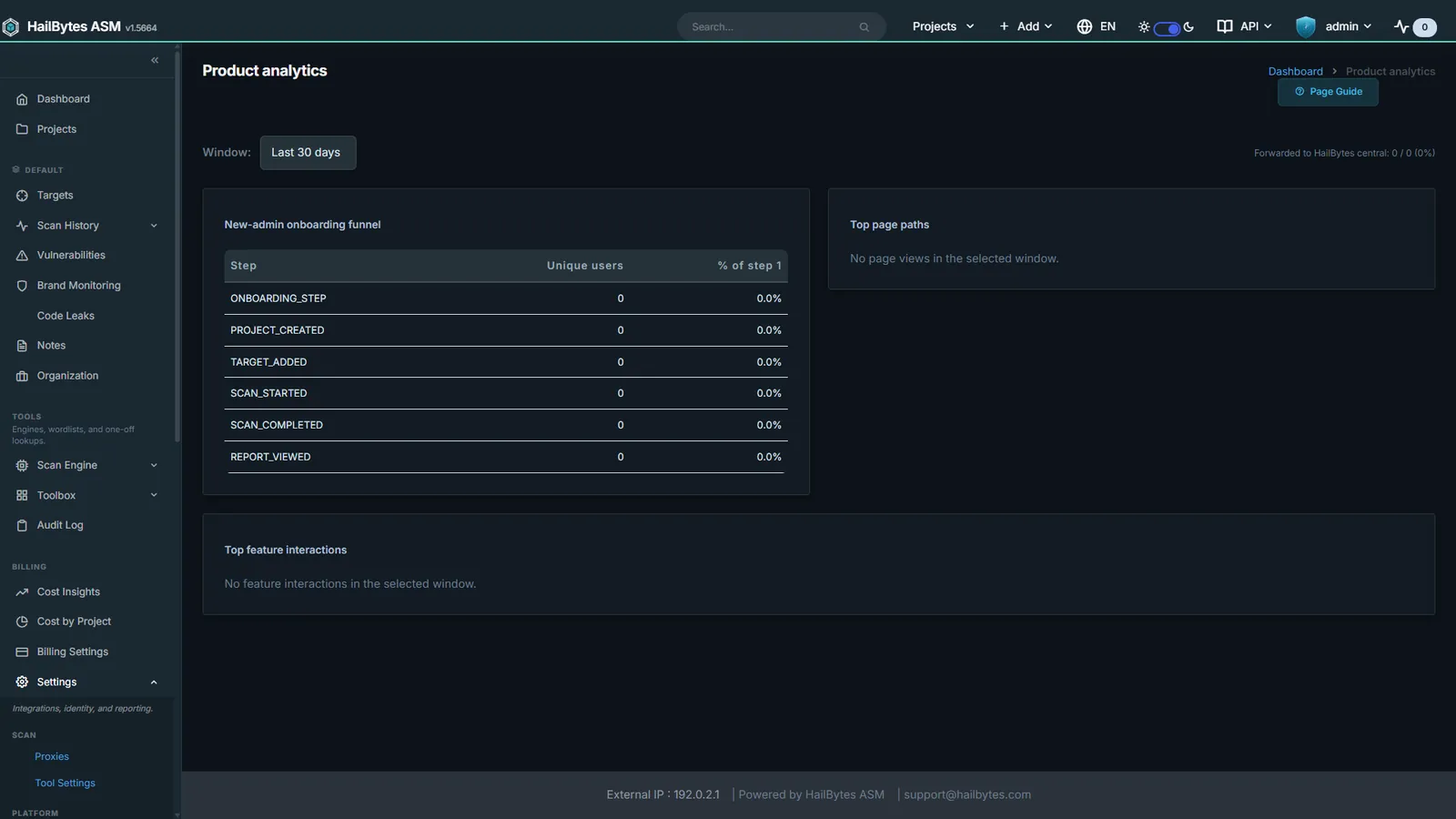Toggle the light/dark theme switch

[1167, 28]
